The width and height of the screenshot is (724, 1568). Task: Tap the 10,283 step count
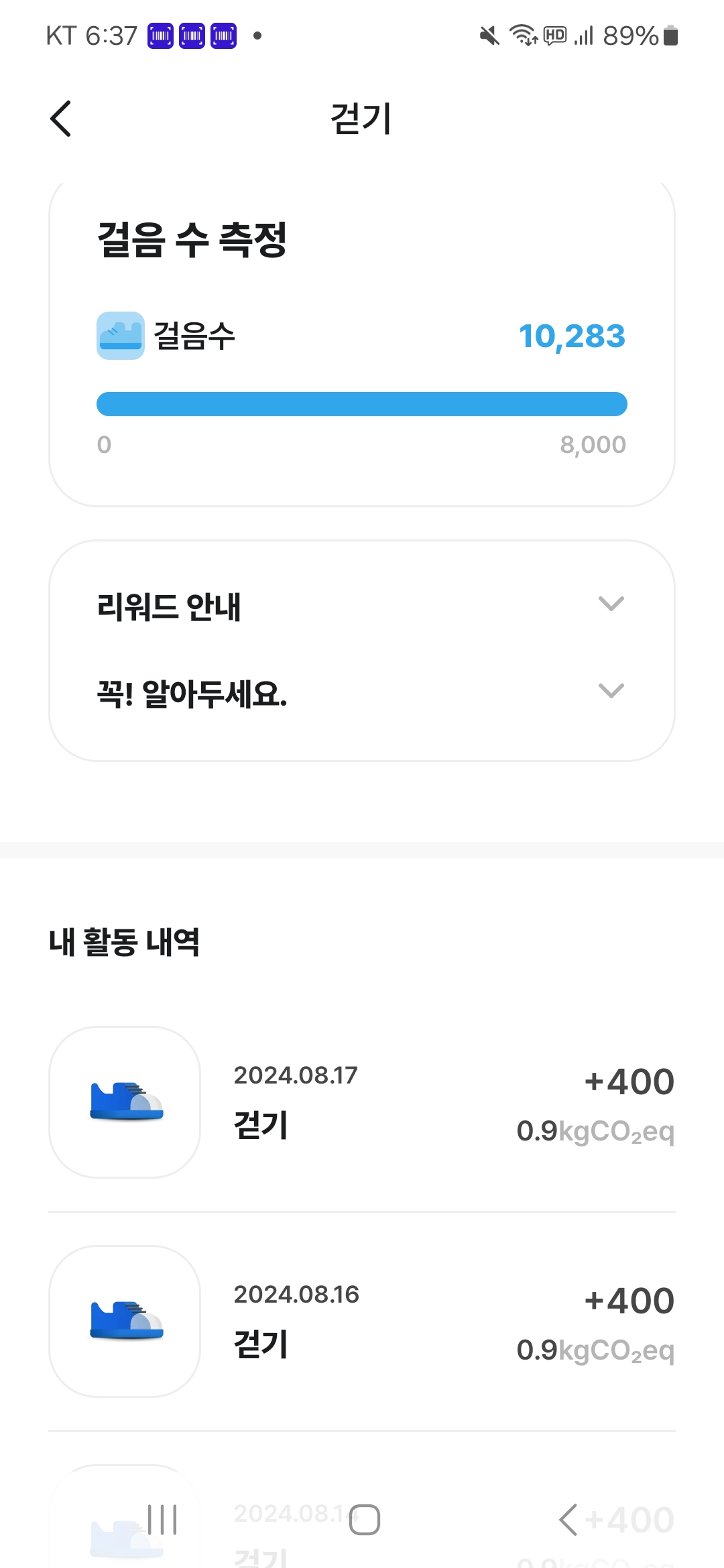tap(572, 336)
